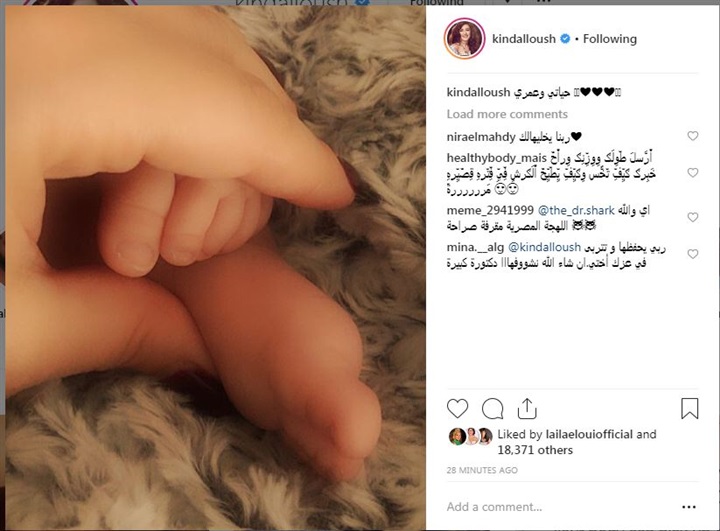The image size is (720, 531).
Task: Click the verified badge next to kindalloush
Action: [565, 39]
